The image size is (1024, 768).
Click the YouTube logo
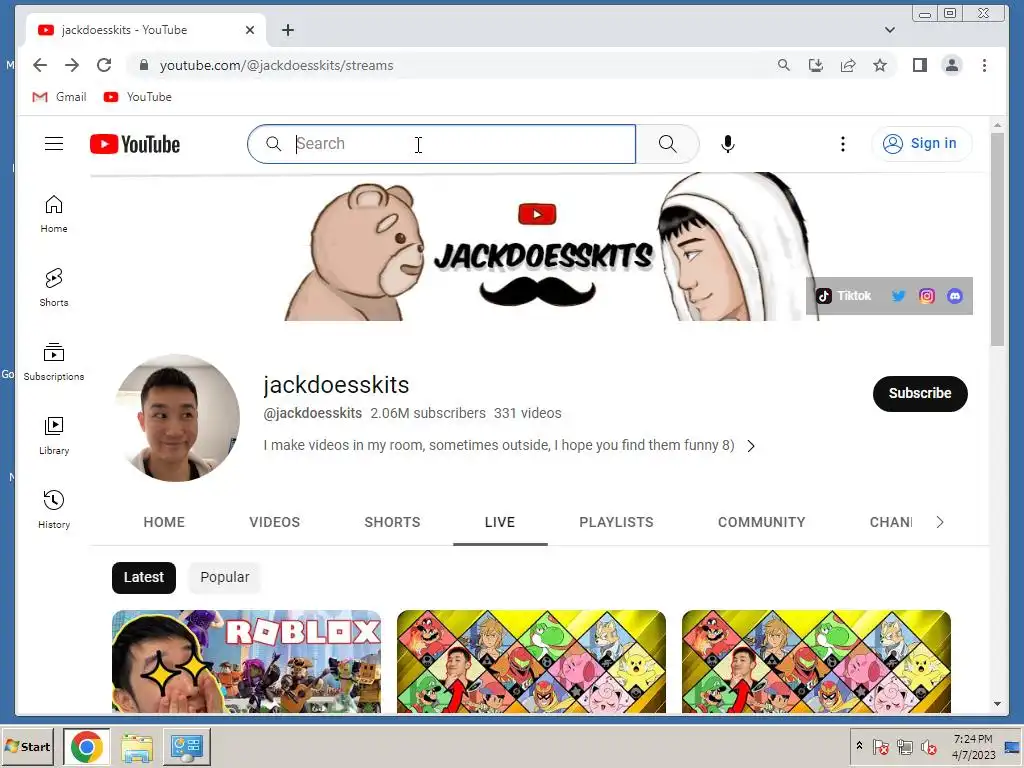135,144
